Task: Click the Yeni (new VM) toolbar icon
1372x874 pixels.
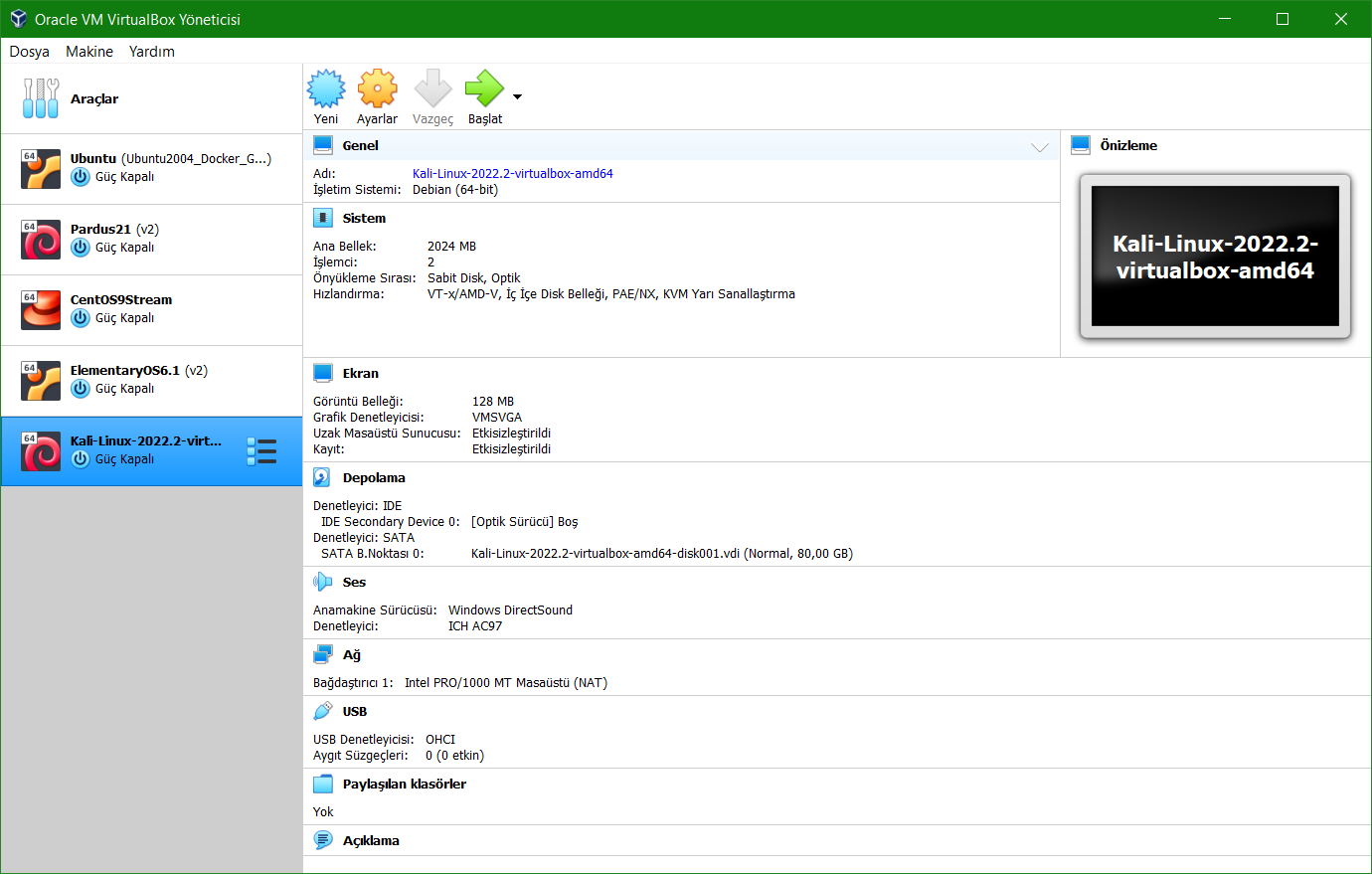Action: pyautogui.click(x=326, y=88)
